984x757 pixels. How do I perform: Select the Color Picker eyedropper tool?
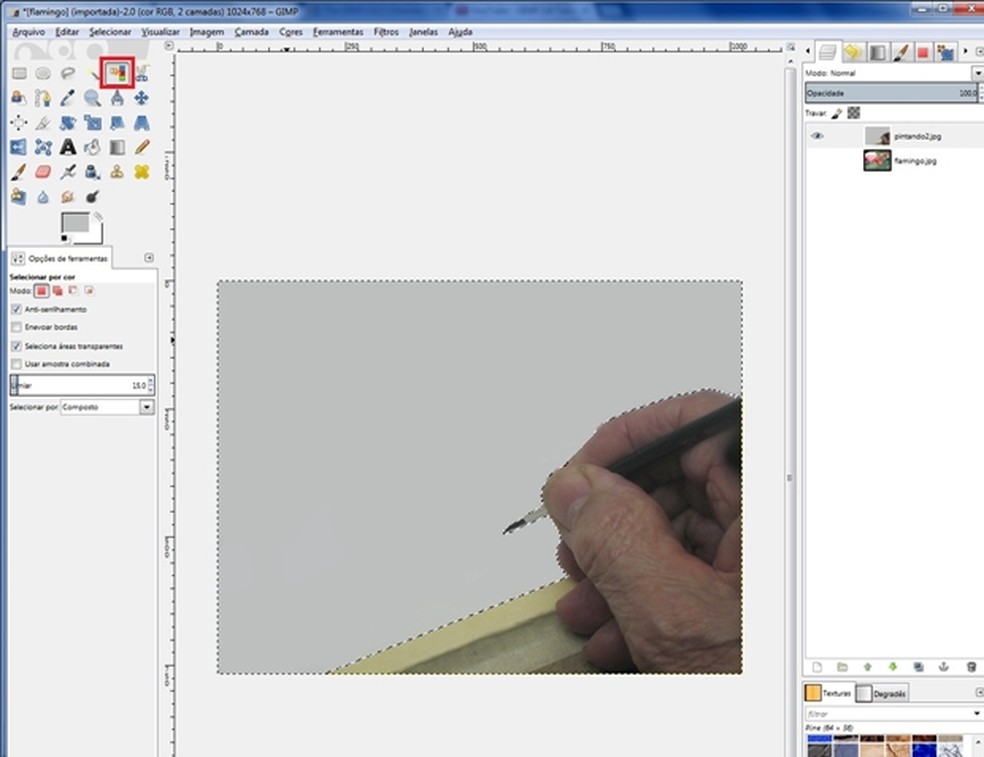[68, 98]
